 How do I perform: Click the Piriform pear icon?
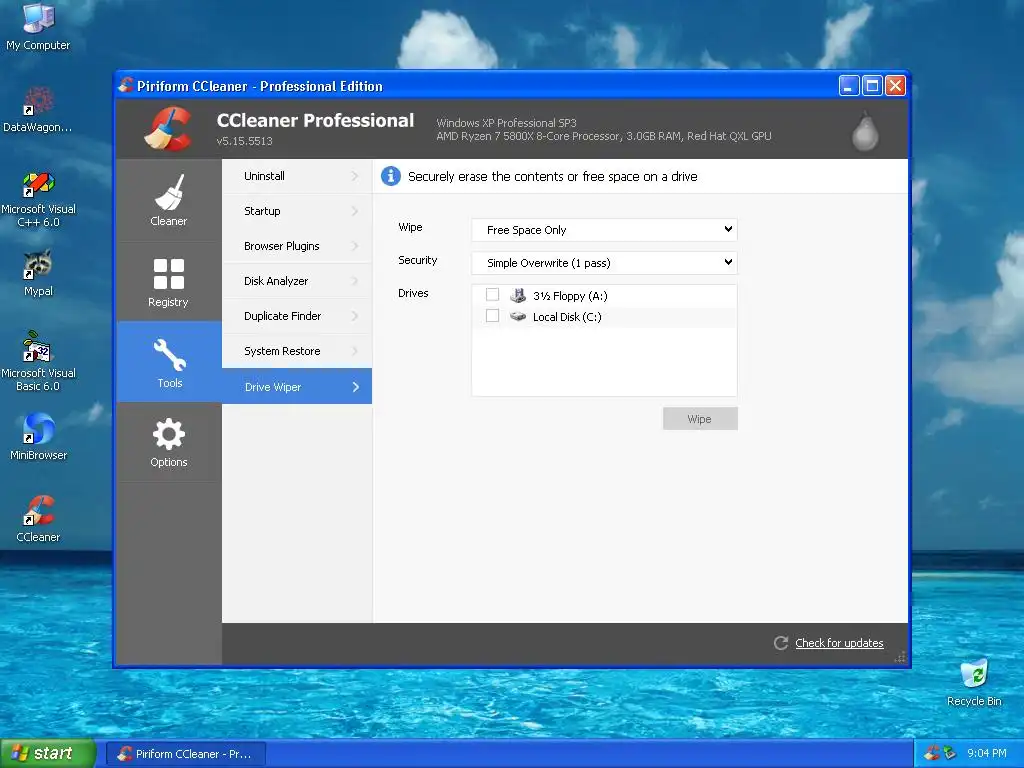point(865,132)
